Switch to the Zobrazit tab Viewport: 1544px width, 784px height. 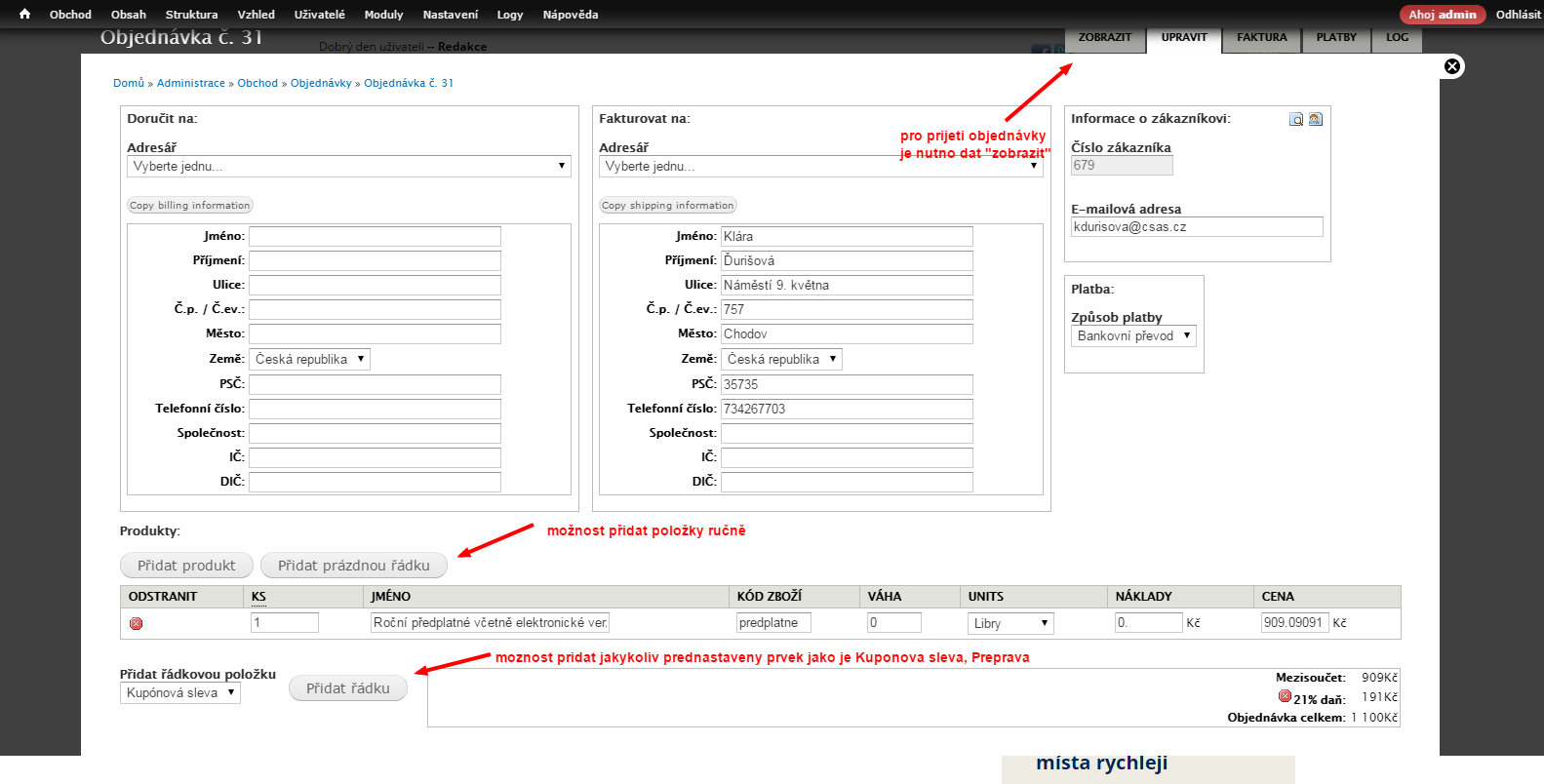click(1104, 38)
